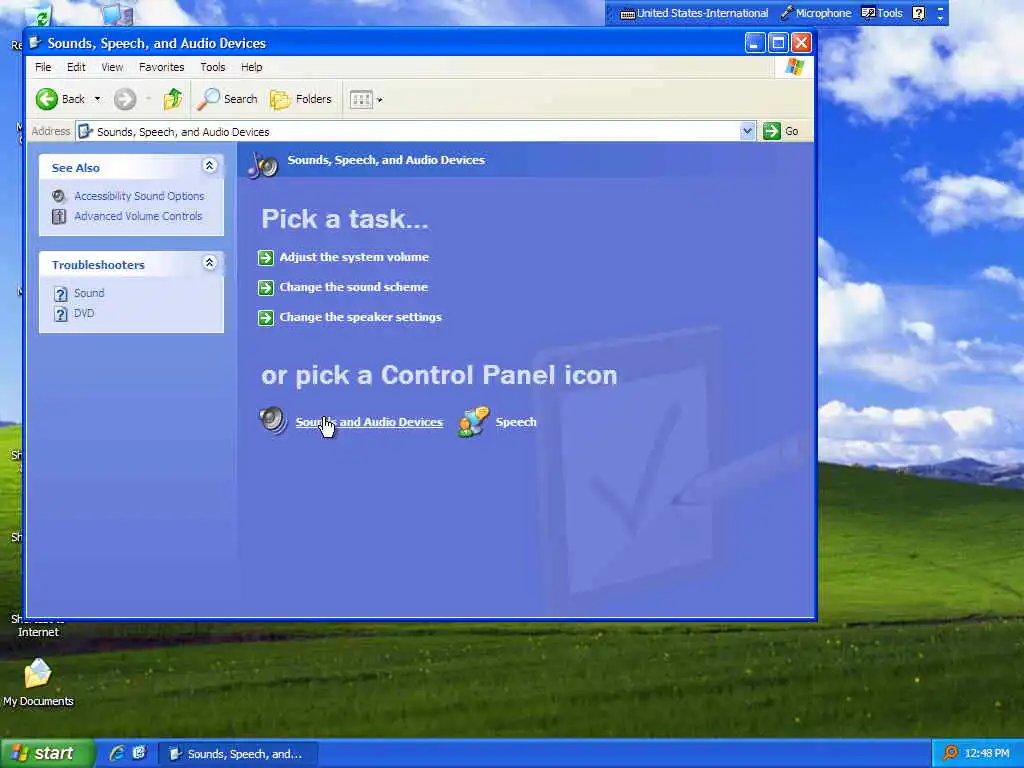Viewport: 1024px width, 768px height.
Task: Click the second Quick Launch icon
Action: tap(139, 753)
